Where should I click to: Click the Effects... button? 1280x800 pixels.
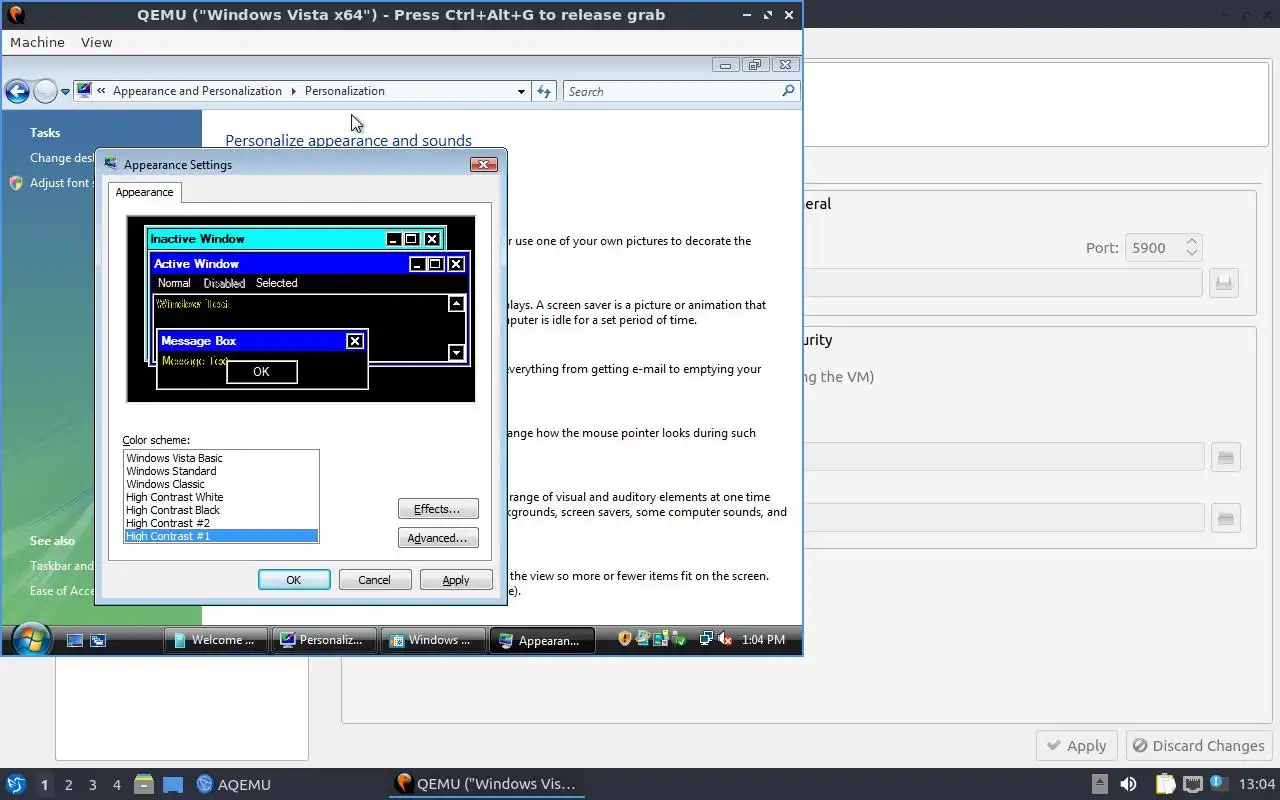pyautogui.click(x=438, y=509)
